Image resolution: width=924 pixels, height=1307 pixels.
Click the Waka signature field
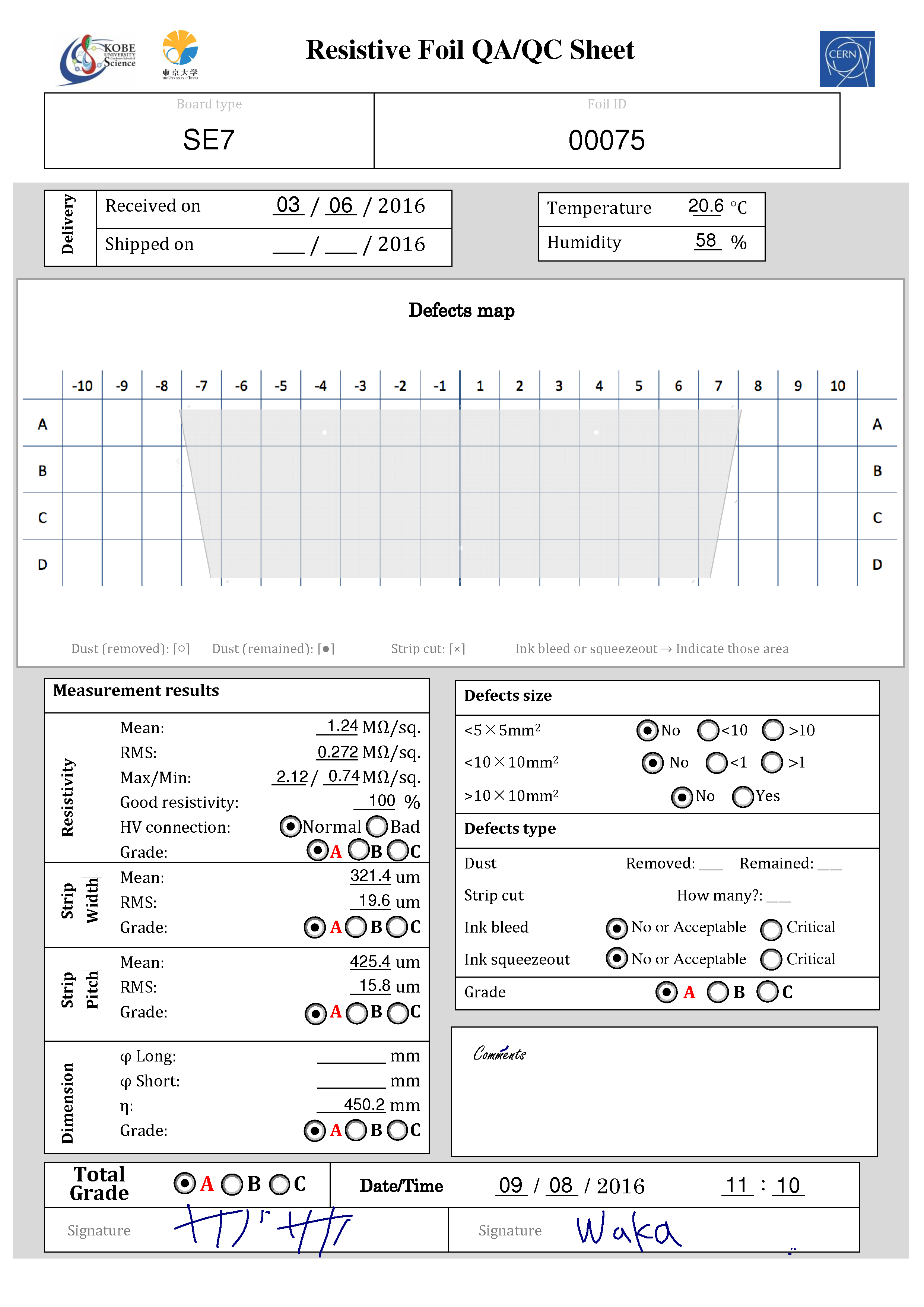tap(654, 1230)
